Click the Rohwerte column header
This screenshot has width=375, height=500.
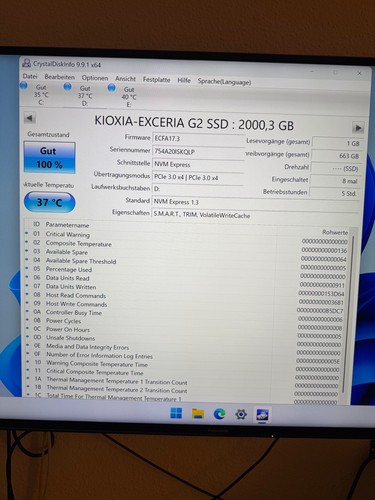[335, 232]
